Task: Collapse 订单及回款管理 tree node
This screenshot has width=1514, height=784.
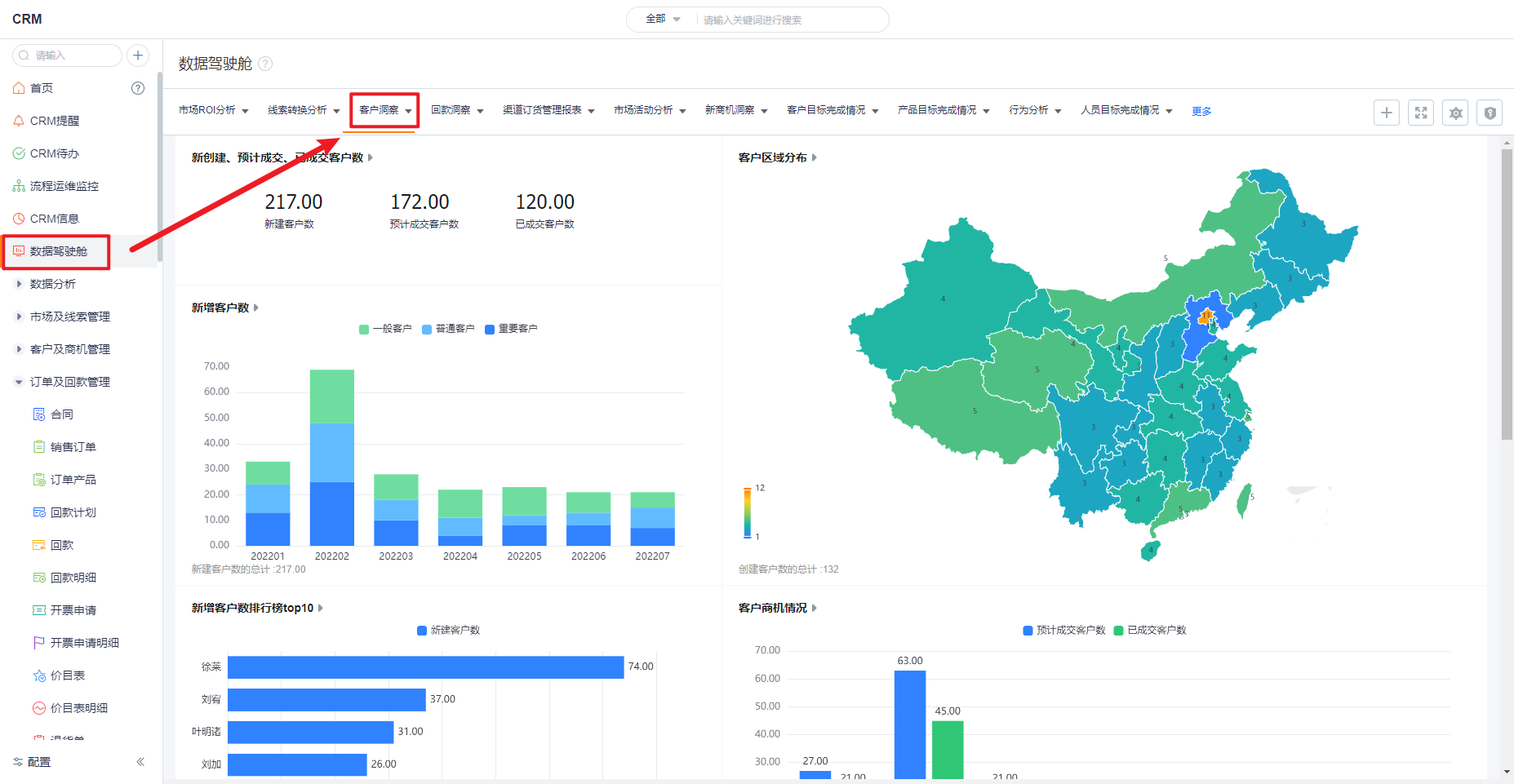Action: pyautogui.click(x=19, y=382)
